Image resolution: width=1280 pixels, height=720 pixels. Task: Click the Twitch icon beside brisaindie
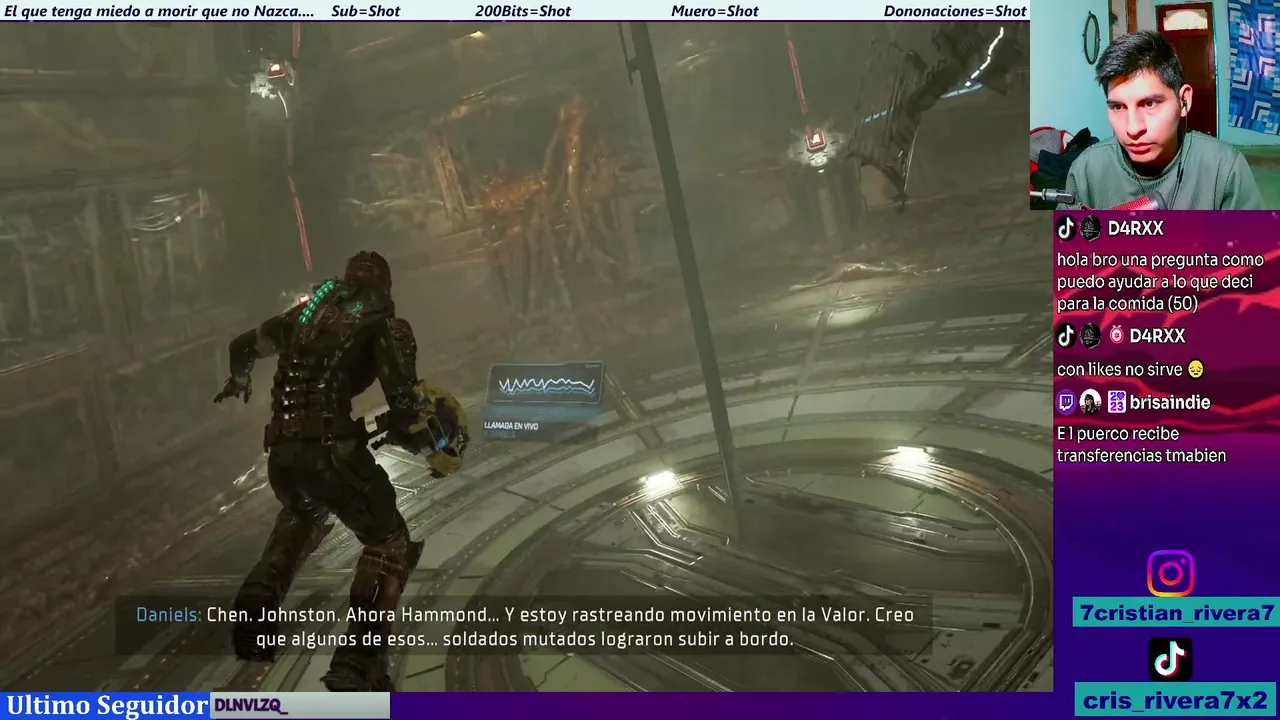click(1066, 403)
